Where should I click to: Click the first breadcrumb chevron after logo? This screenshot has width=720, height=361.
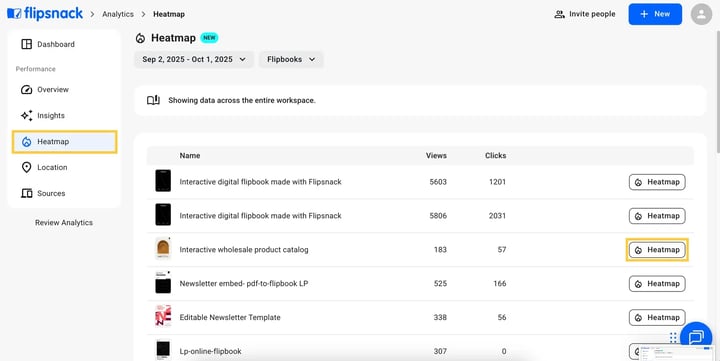coord(92,14)
